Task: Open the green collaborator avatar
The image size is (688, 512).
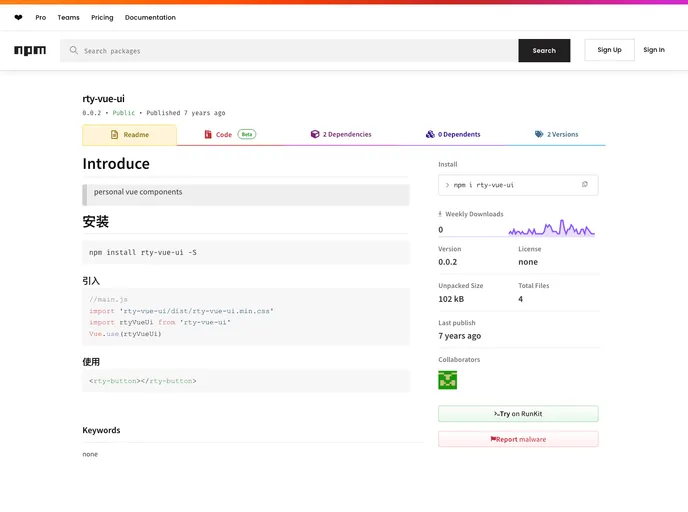Action: pos(448,380)
